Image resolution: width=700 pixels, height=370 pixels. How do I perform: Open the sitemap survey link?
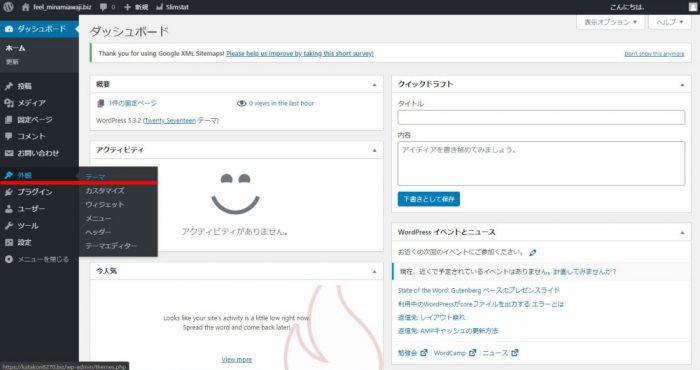coord(300,54)
